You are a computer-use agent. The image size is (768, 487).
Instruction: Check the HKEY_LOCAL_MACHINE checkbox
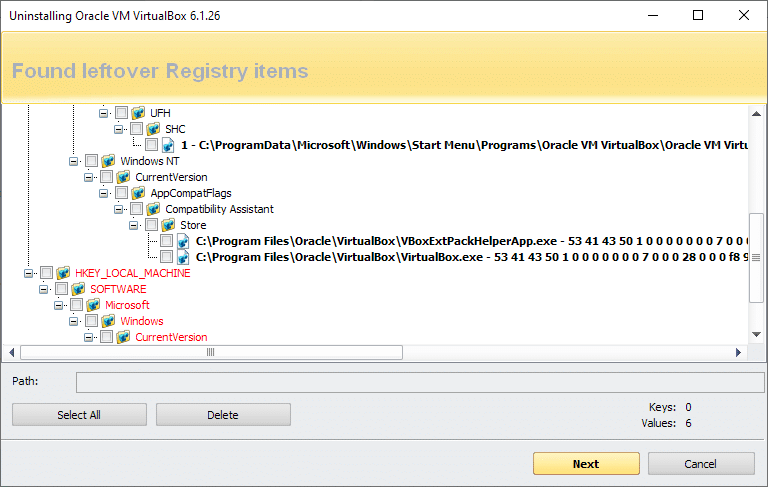[47, 273]
